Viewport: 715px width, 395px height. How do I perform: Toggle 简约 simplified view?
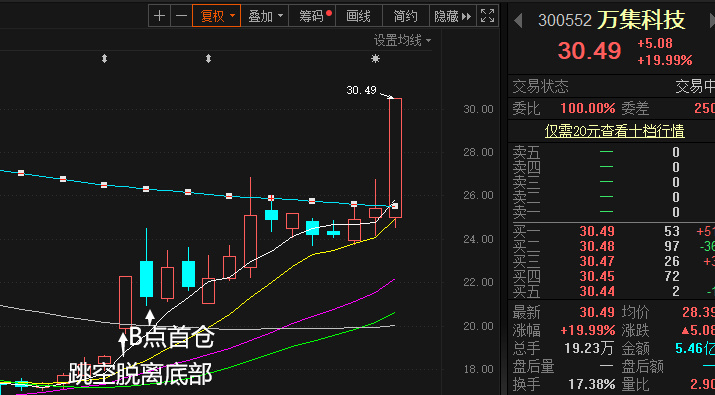(405, 16)
